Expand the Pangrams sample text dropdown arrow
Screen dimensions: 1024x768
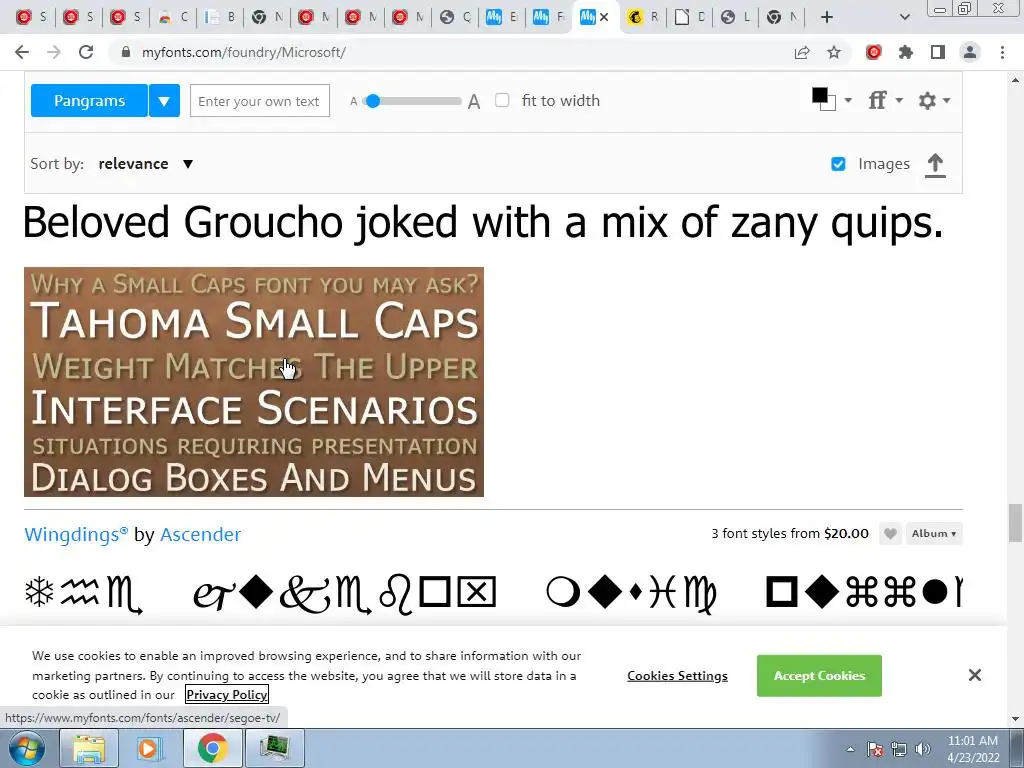(x=164, y=101)
